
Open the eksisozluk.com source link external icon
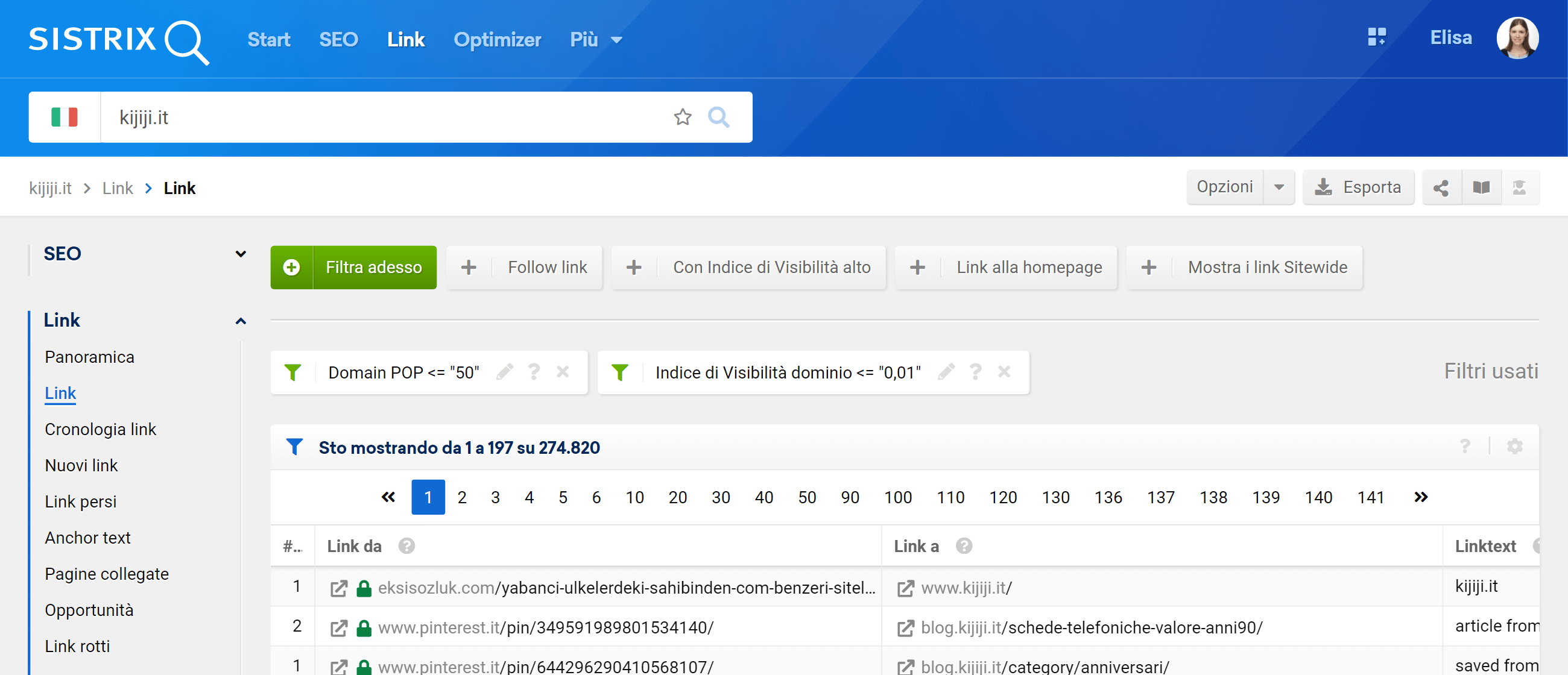point(338,588)
